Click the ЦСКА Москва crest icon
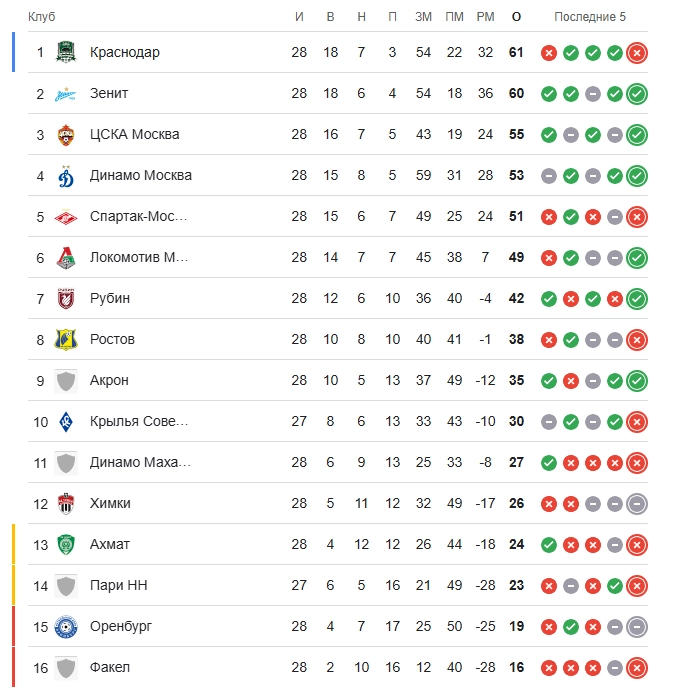Viewport: 674px width, 696px height. pos(66,135)
